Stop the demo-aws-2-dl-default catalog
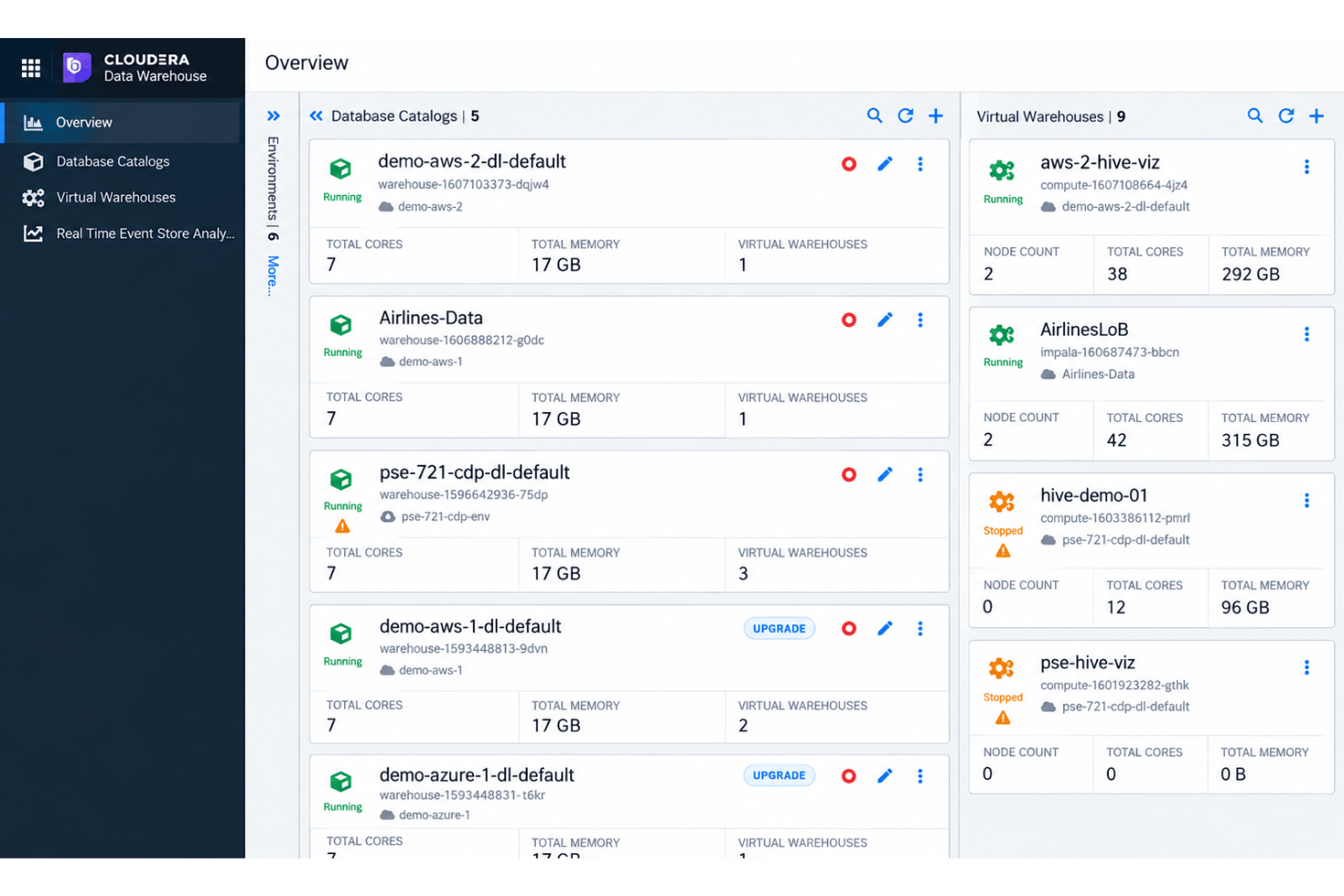The image size is (1344, 896). (x=849, y=164)
